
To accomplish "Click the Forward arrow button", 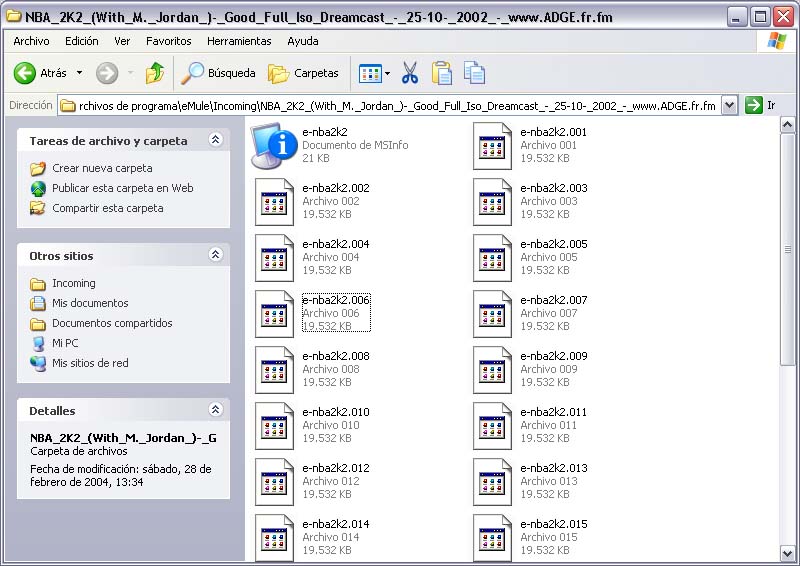I will [x=107, y=73].
